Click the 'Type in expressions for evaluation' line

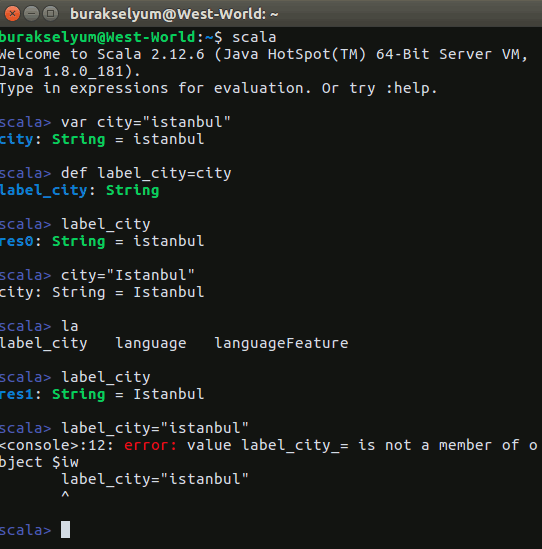tap(218, 88)
